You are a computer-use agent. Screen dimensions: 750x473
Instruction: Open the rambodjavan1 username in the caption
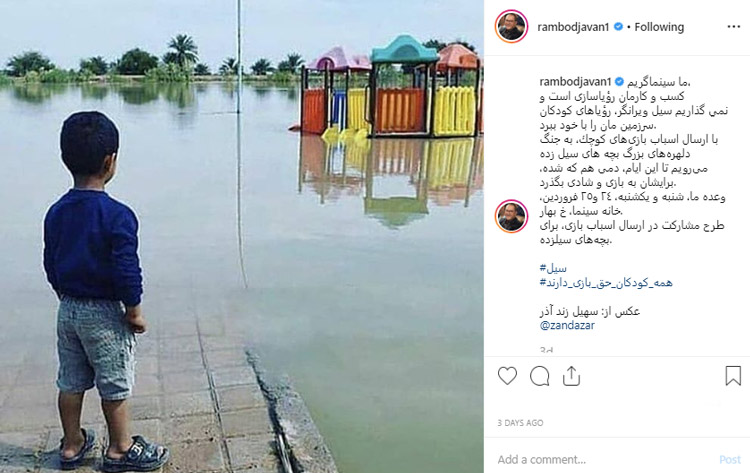click(575, 82)
